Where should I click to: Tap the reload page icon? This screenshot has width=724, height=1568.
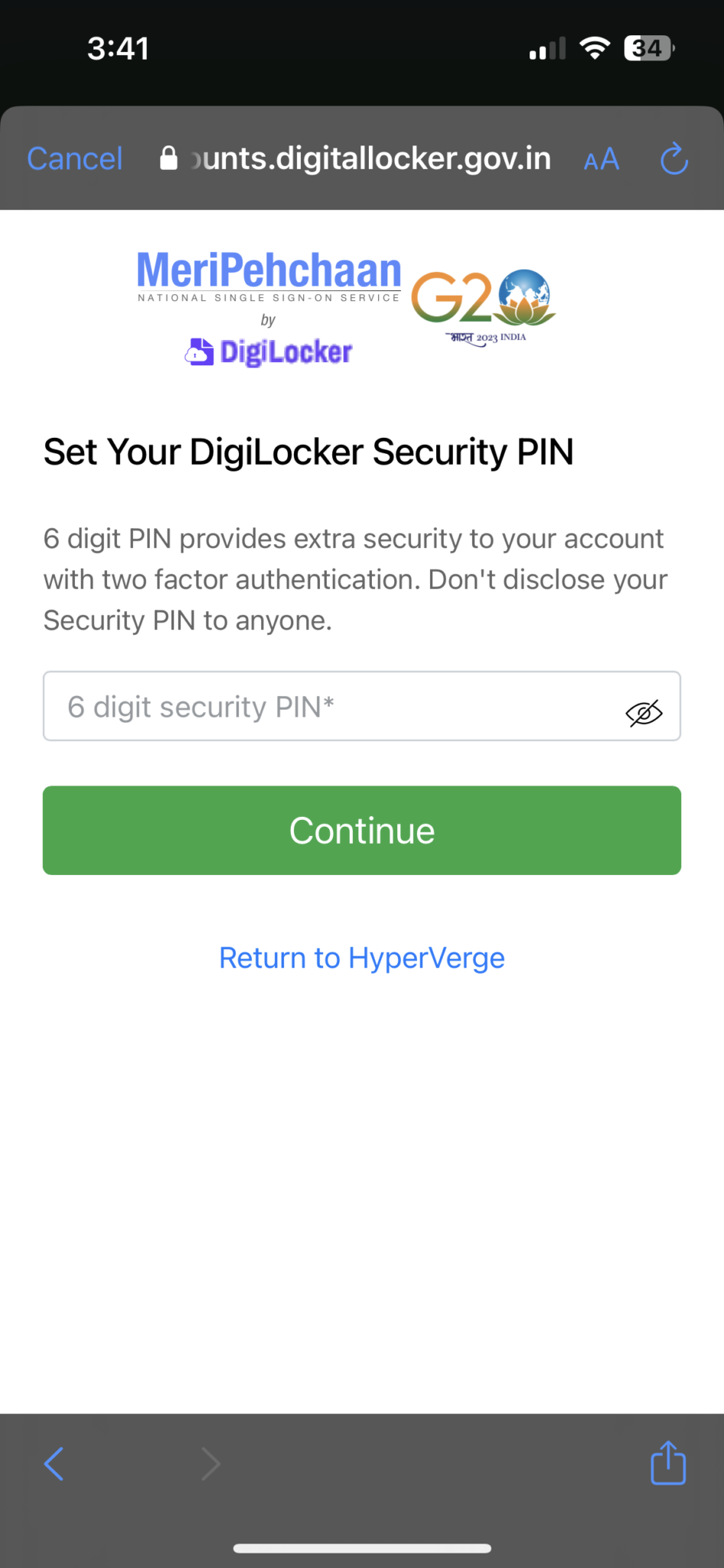coord(673,158)
